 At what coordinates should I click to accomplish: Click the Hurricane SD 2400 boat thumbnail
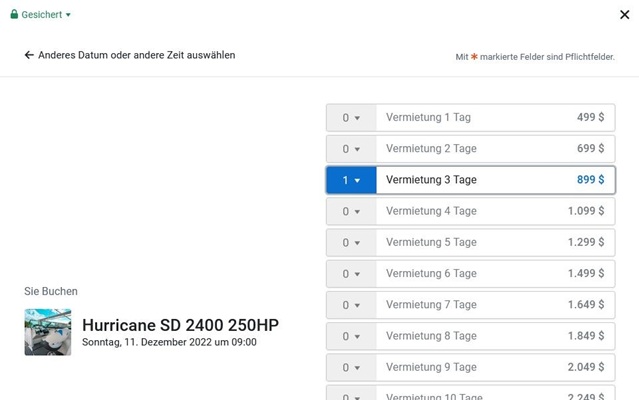[x=48, y=332]
